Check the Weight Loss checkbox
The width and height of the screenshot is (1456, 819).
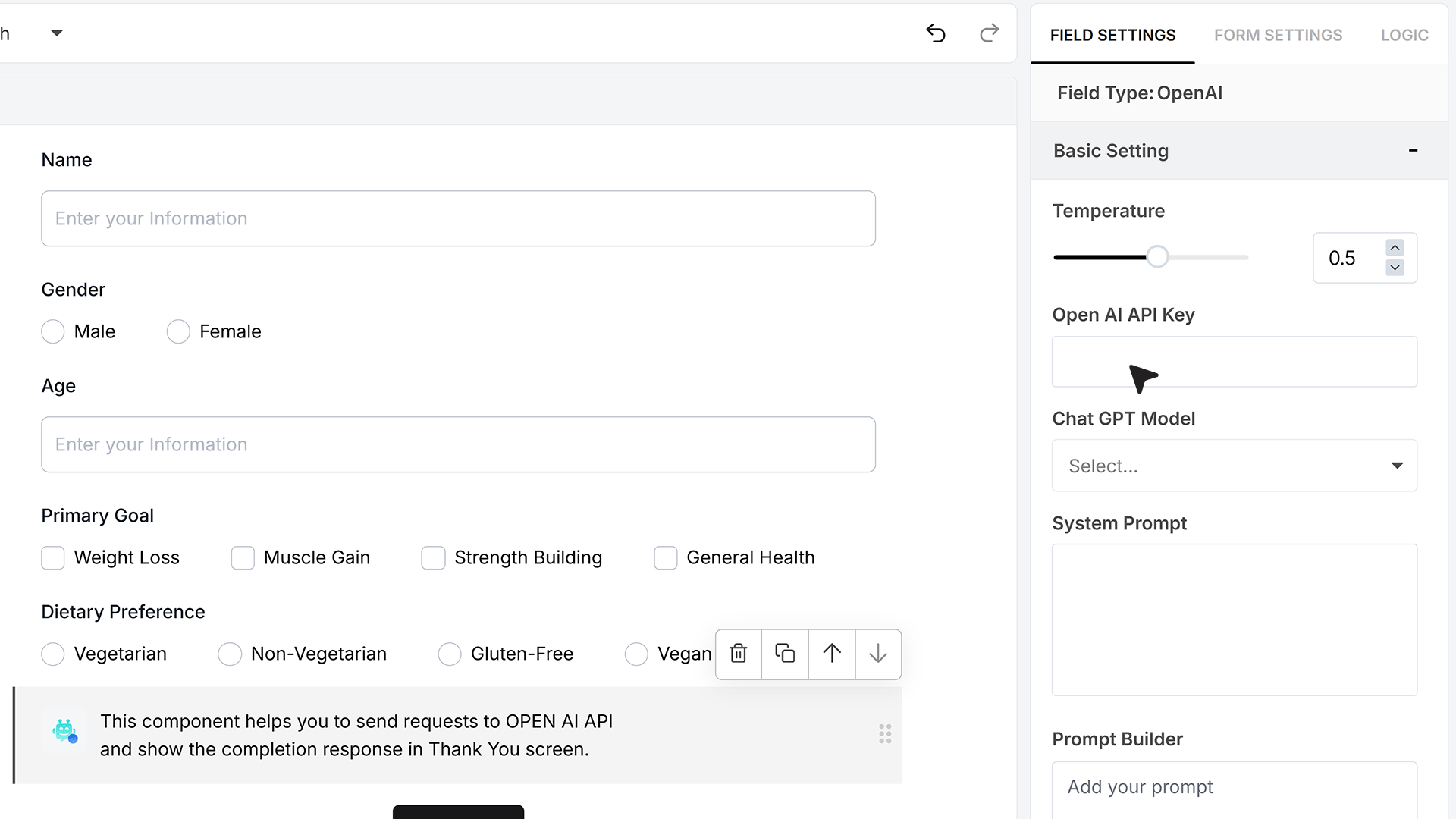point(53,557)
